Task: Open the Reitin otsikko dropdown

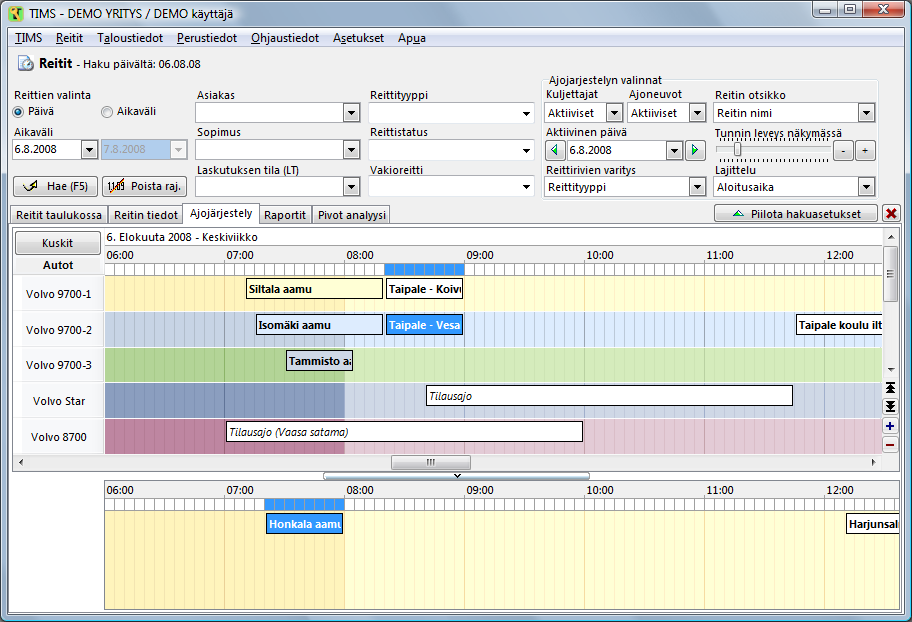Action: pyautogui.click(x=867, y=113)
